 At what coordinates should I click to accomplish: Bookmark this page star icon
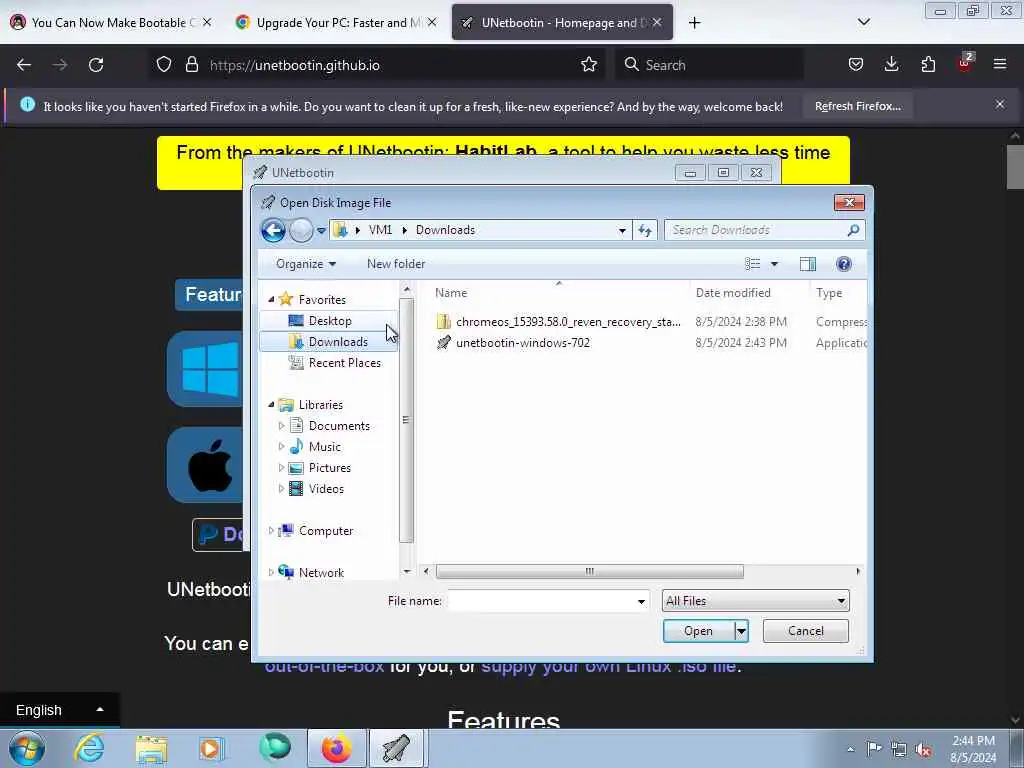(x=588, y=65)
